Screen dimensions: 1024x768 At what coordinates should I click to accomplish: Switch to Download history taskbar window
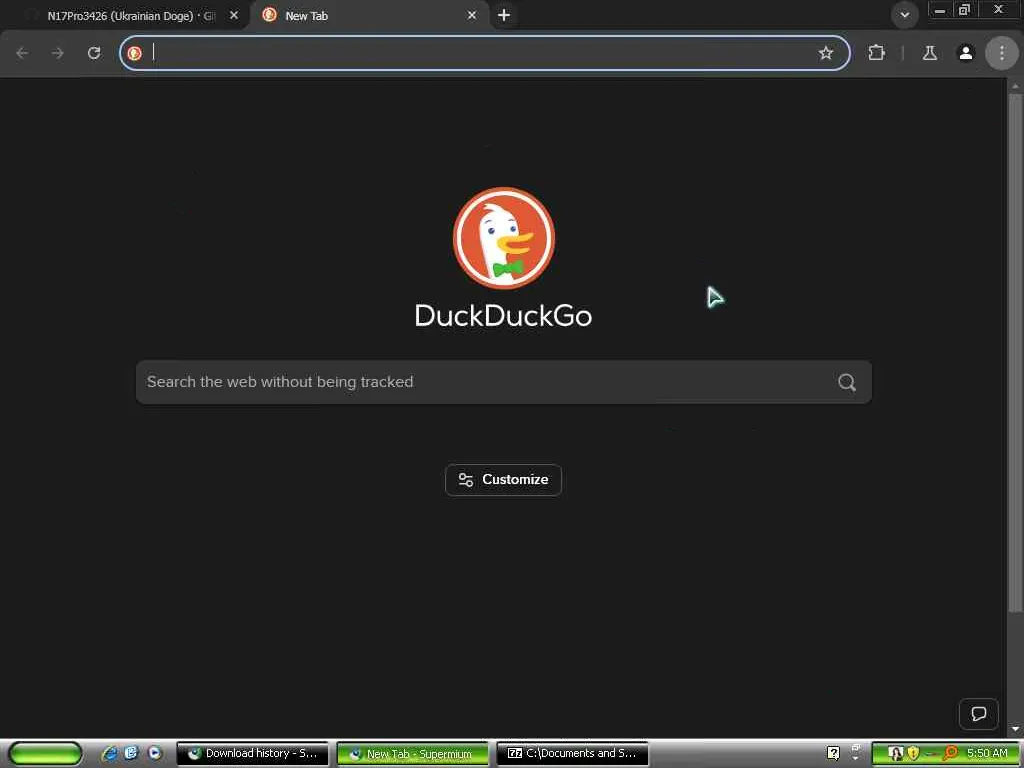[x=252, y=753]
